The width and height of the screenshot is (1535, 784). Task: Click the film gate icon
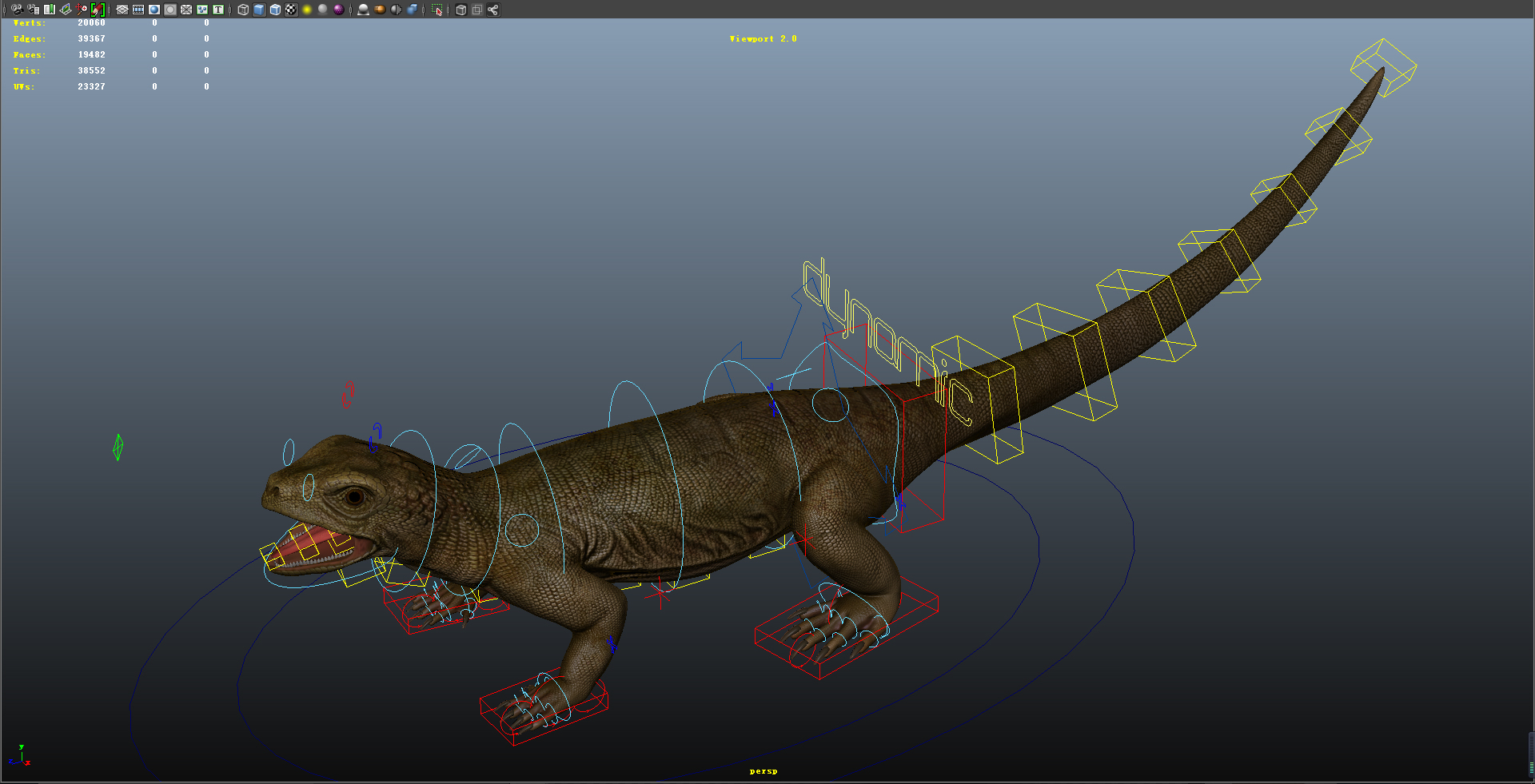point(138,10)
